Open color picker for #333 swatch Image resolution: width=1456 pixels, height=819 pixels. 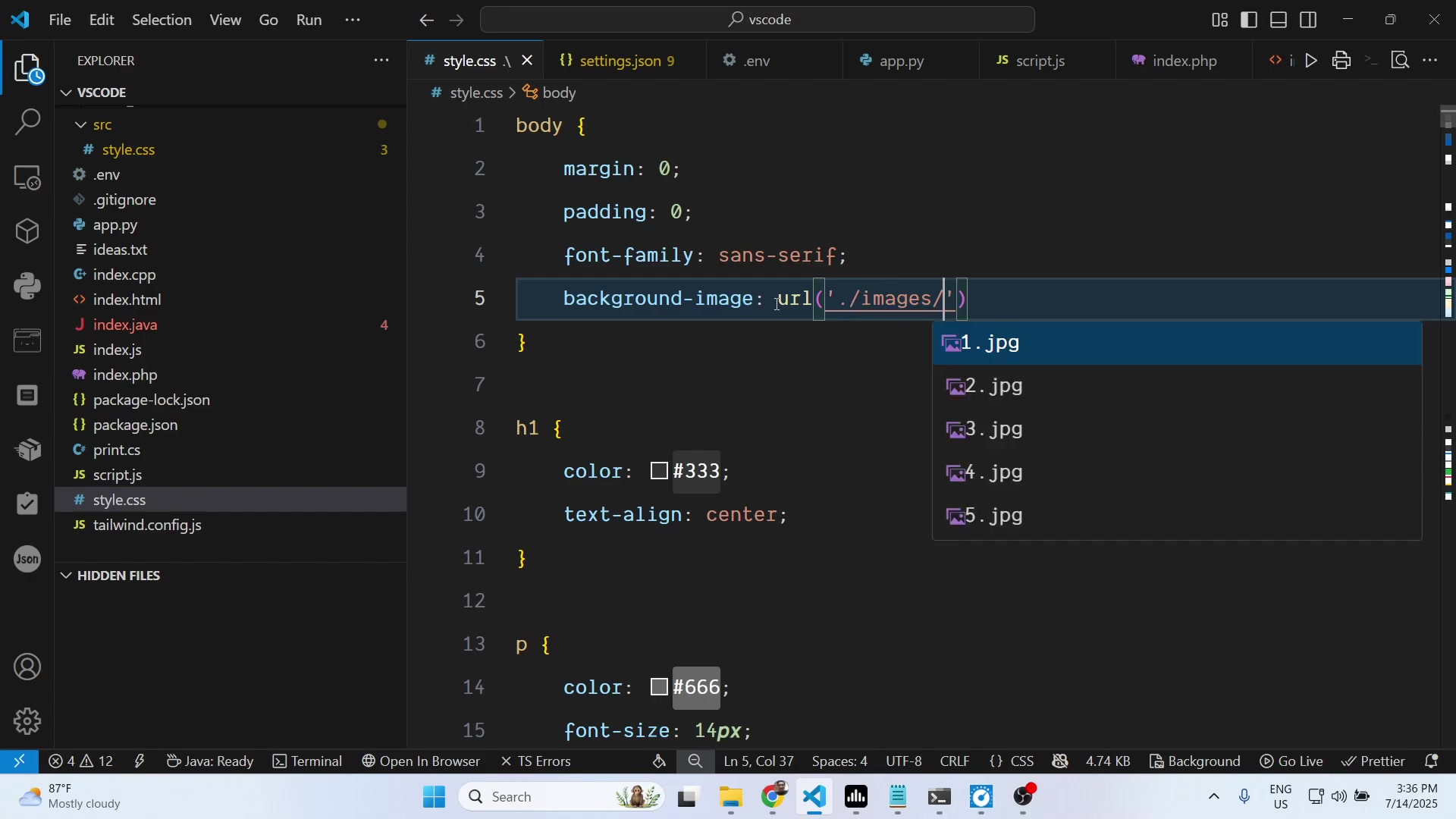[659, 472]
